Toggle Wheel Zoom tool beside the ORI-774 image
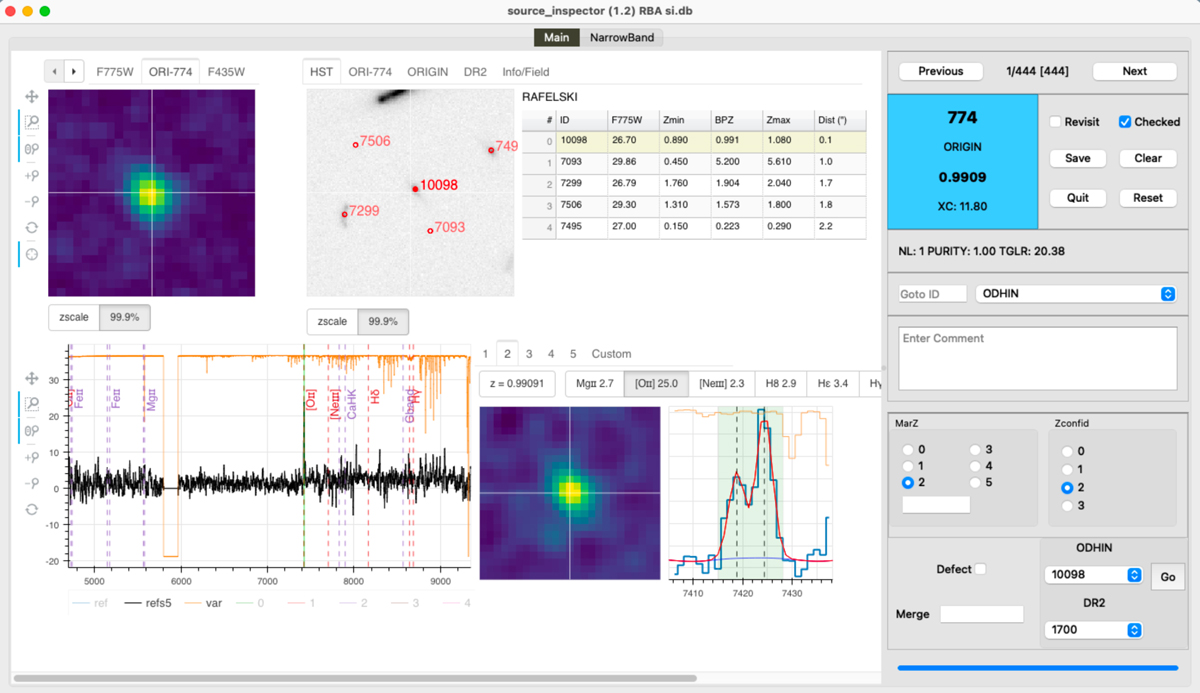Screen dimensions: 1200x693 tap(32, 149)
